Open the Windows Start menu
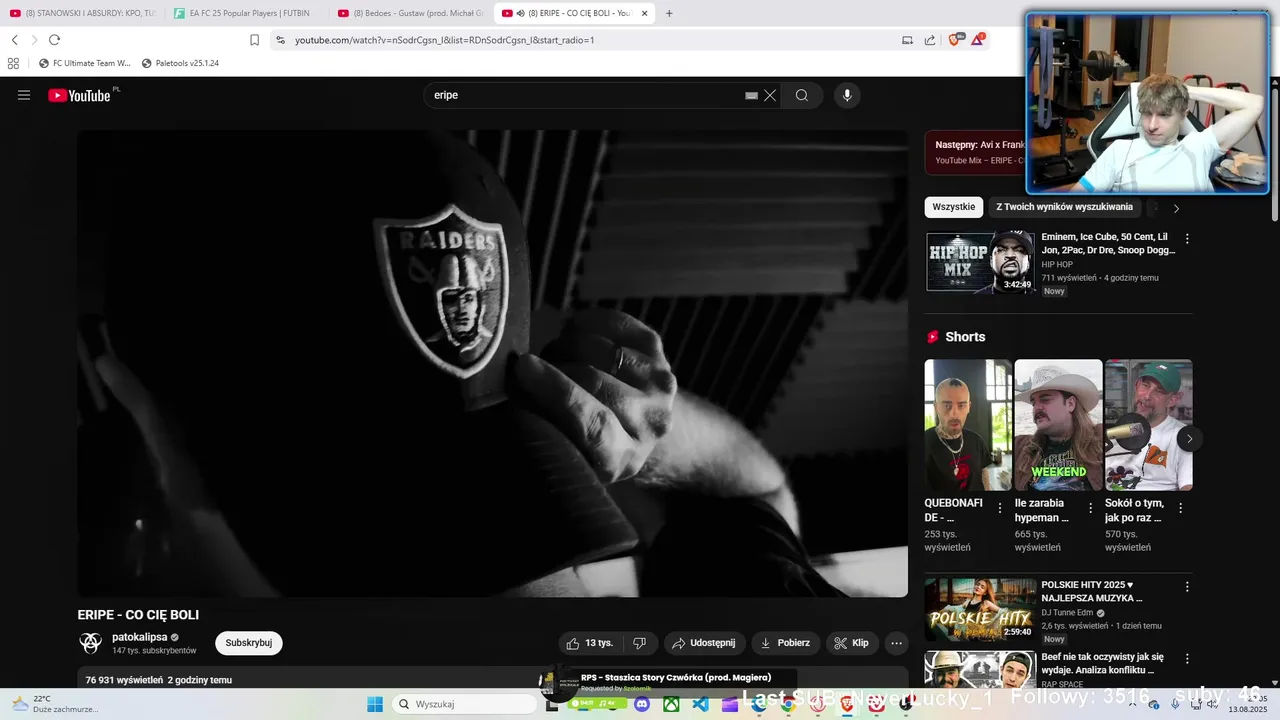The height and width of the screenshot is (720, 1280). (375, 704)
